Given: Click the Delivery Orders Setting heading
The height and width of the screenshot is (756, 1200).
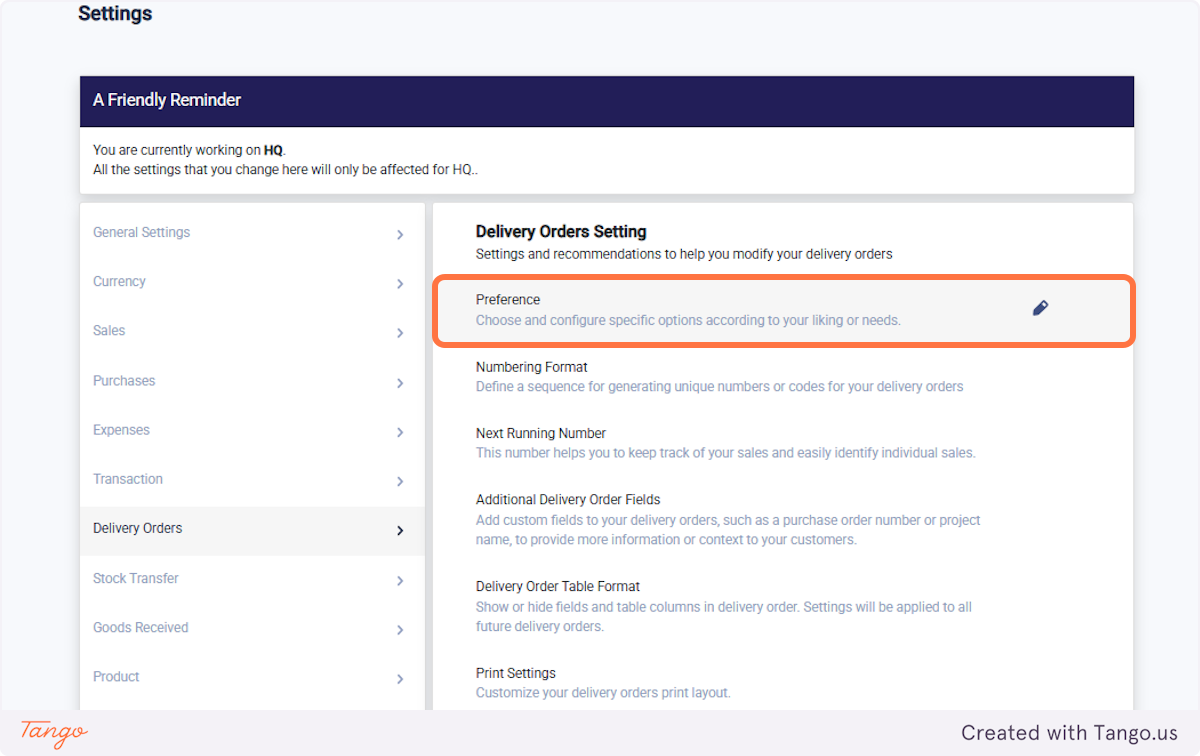Looking at the screenshot, I should point(561,232).
